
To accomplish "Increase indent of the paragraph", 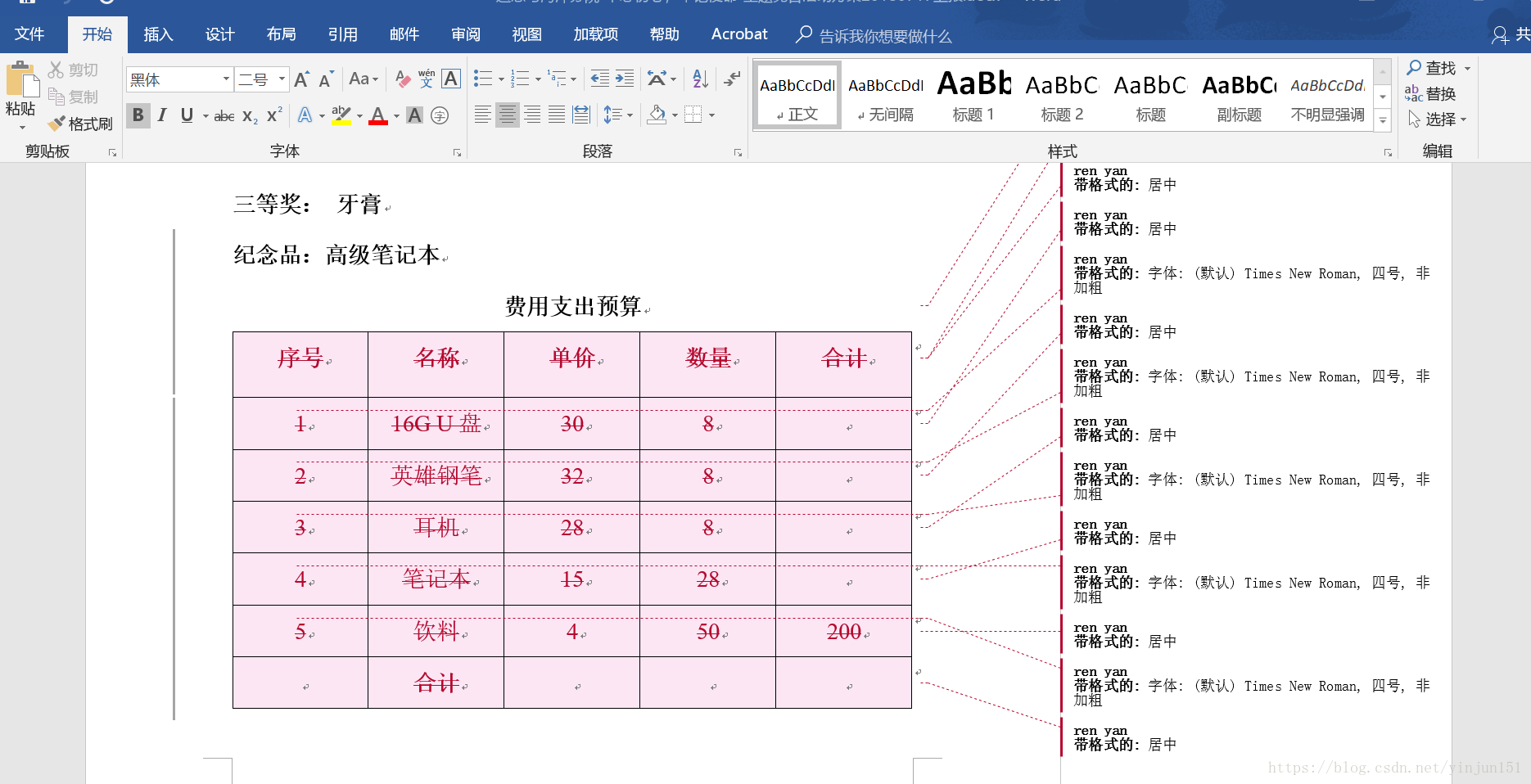I will point(625,79).
